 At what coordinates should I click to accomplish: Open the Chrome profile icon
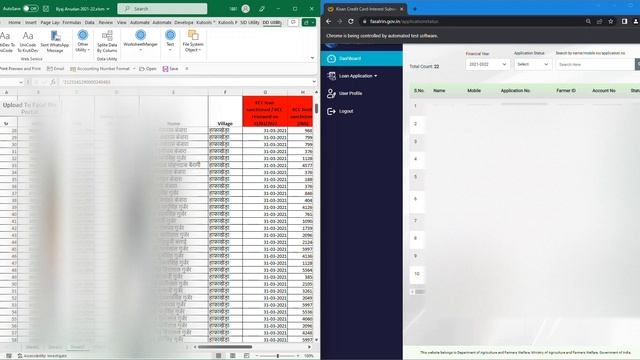(636, 21)
